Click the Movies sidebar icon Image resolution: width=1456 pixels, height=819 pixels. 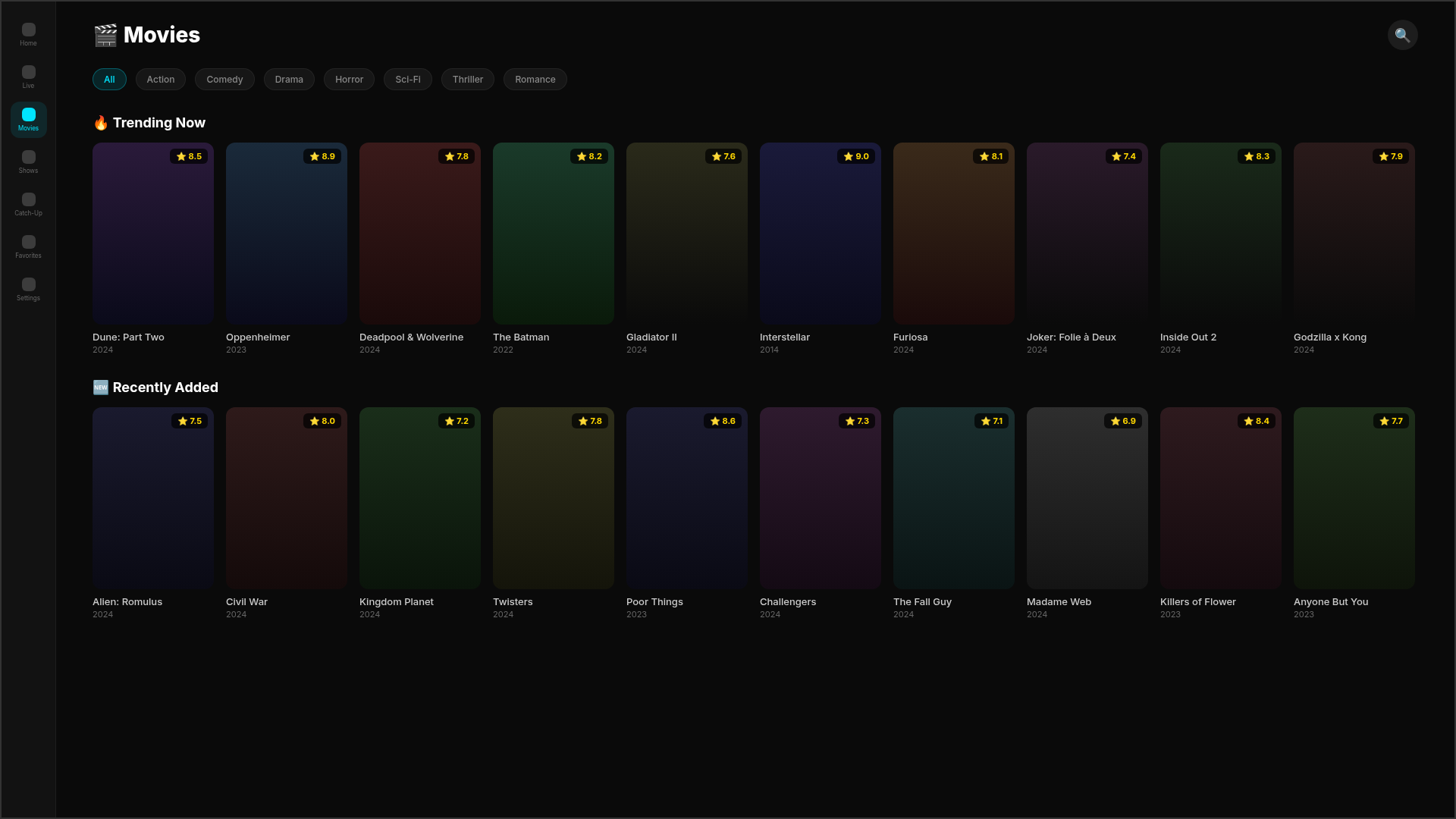(28, 118)
